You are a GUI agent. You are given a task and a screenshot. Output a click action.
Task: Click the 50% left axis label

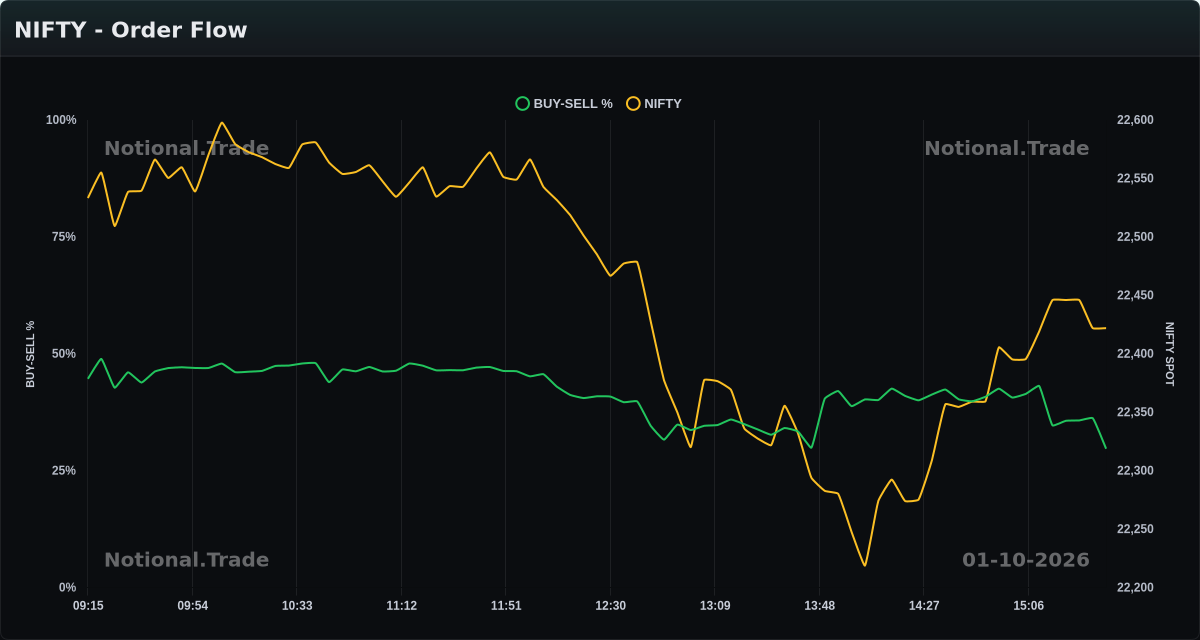64,354
